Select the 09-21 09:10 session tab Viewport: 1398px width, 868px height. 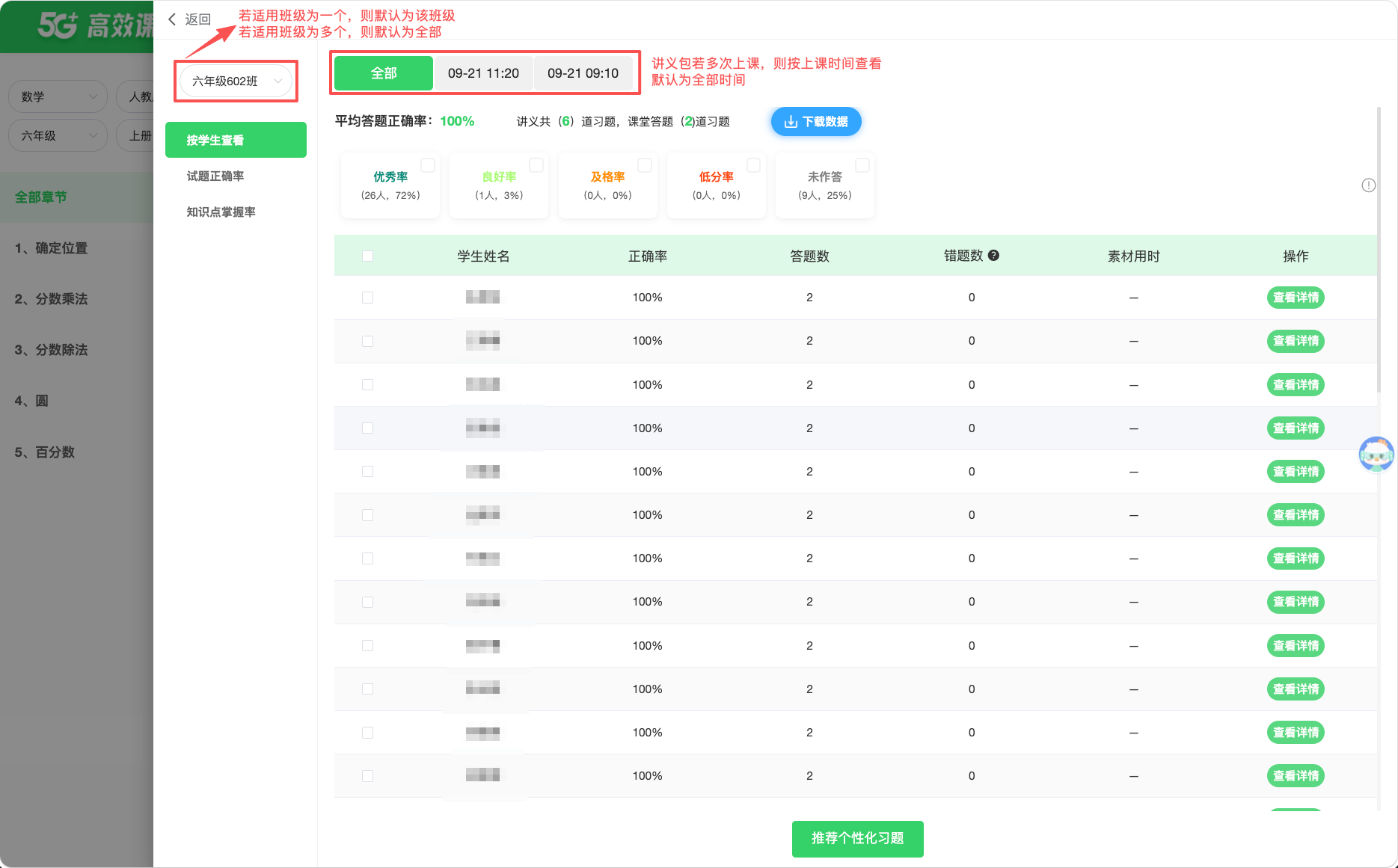coord(583,73)
